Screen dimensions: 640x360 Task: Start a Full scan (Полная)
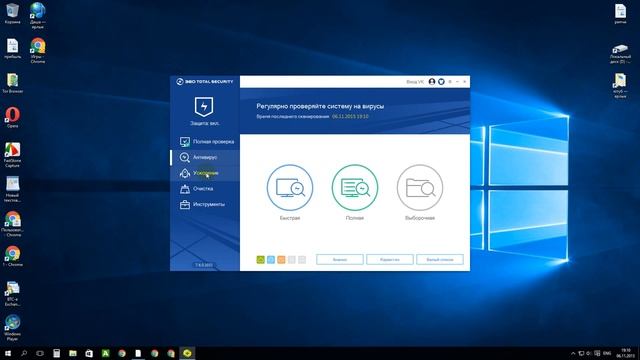click(x=355, y=188)
